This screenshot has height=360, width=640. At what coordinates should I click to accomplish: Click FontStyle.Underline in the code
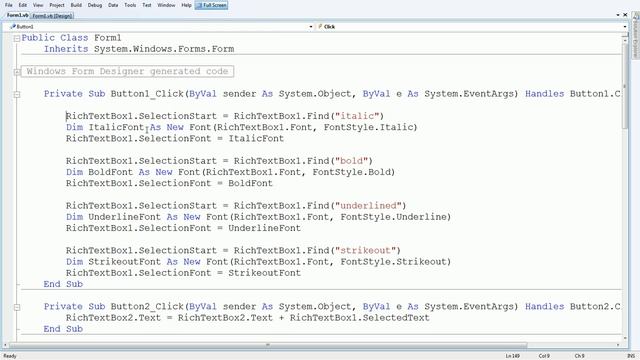click(393, 217)
